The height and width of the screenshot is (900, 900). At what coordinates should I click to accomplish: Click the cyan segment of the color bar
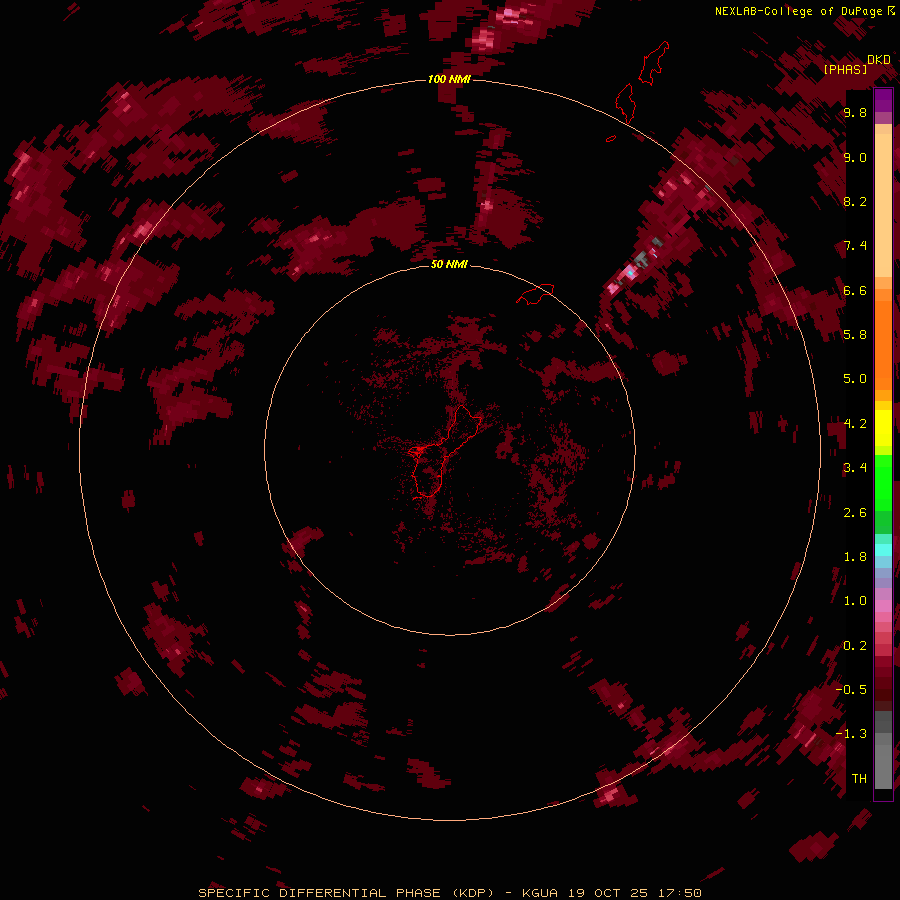click(883, 550)
